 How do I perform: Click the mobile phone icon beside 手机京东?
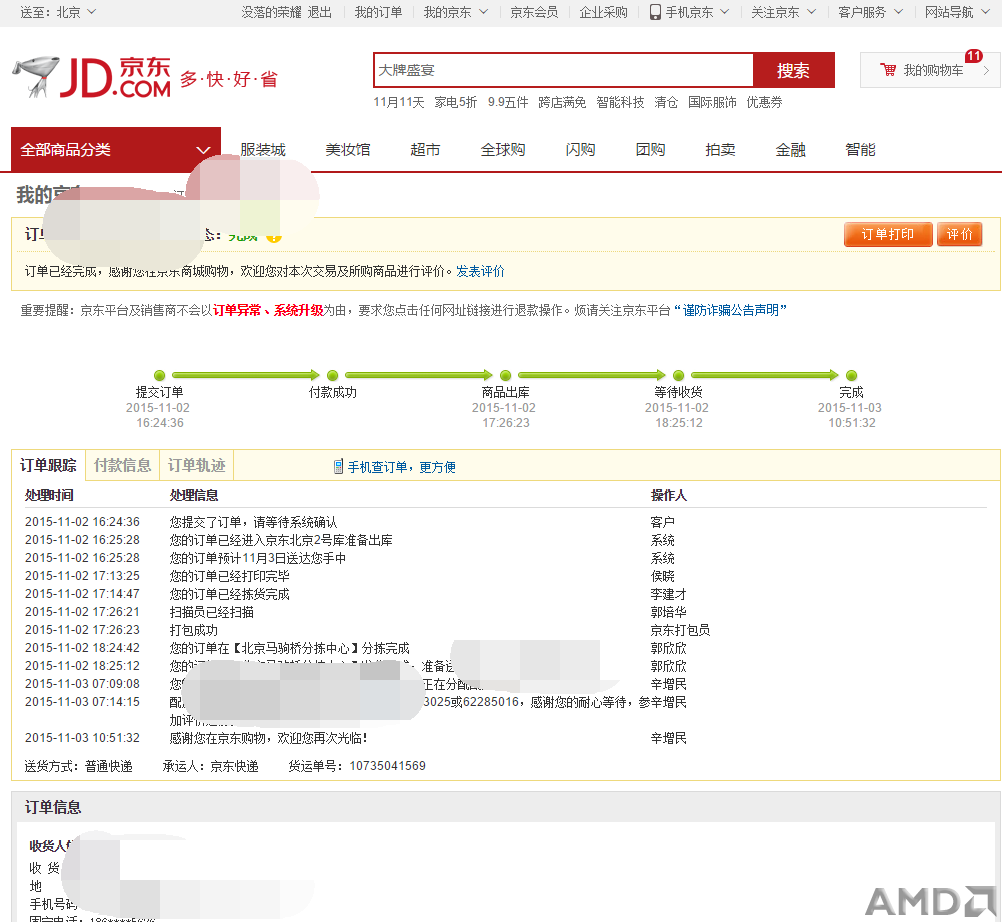[x=655, y=12]
